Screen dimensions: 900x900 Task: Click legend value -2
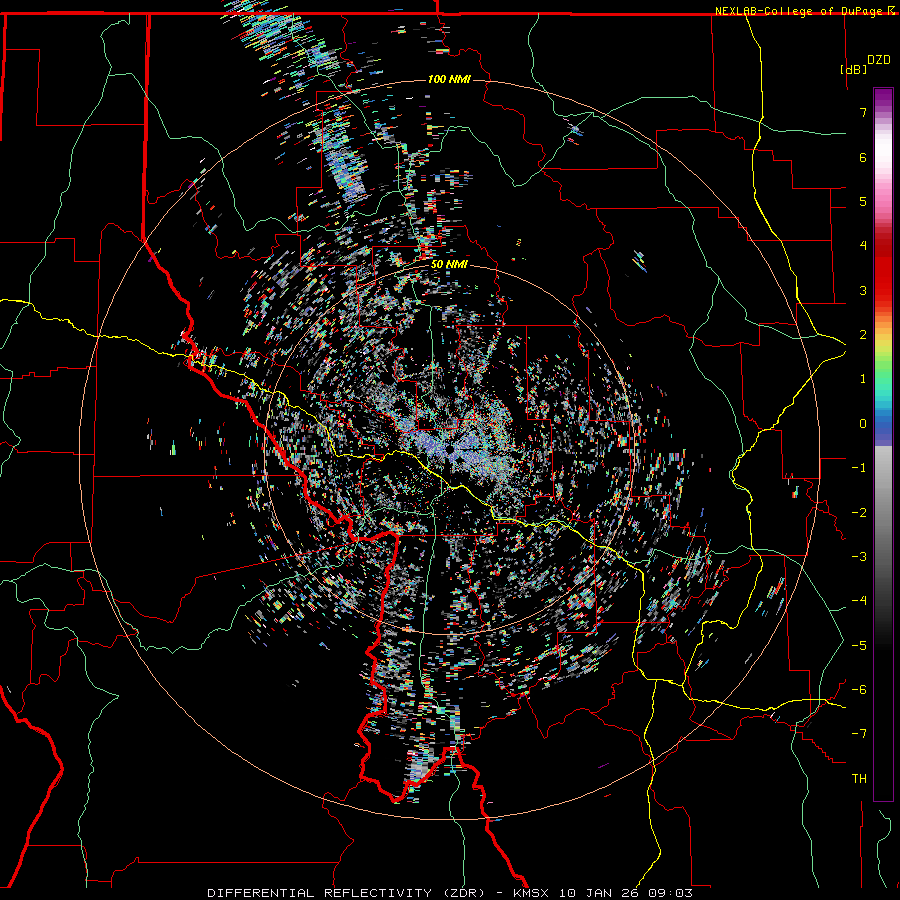click(x=859, y=512)
